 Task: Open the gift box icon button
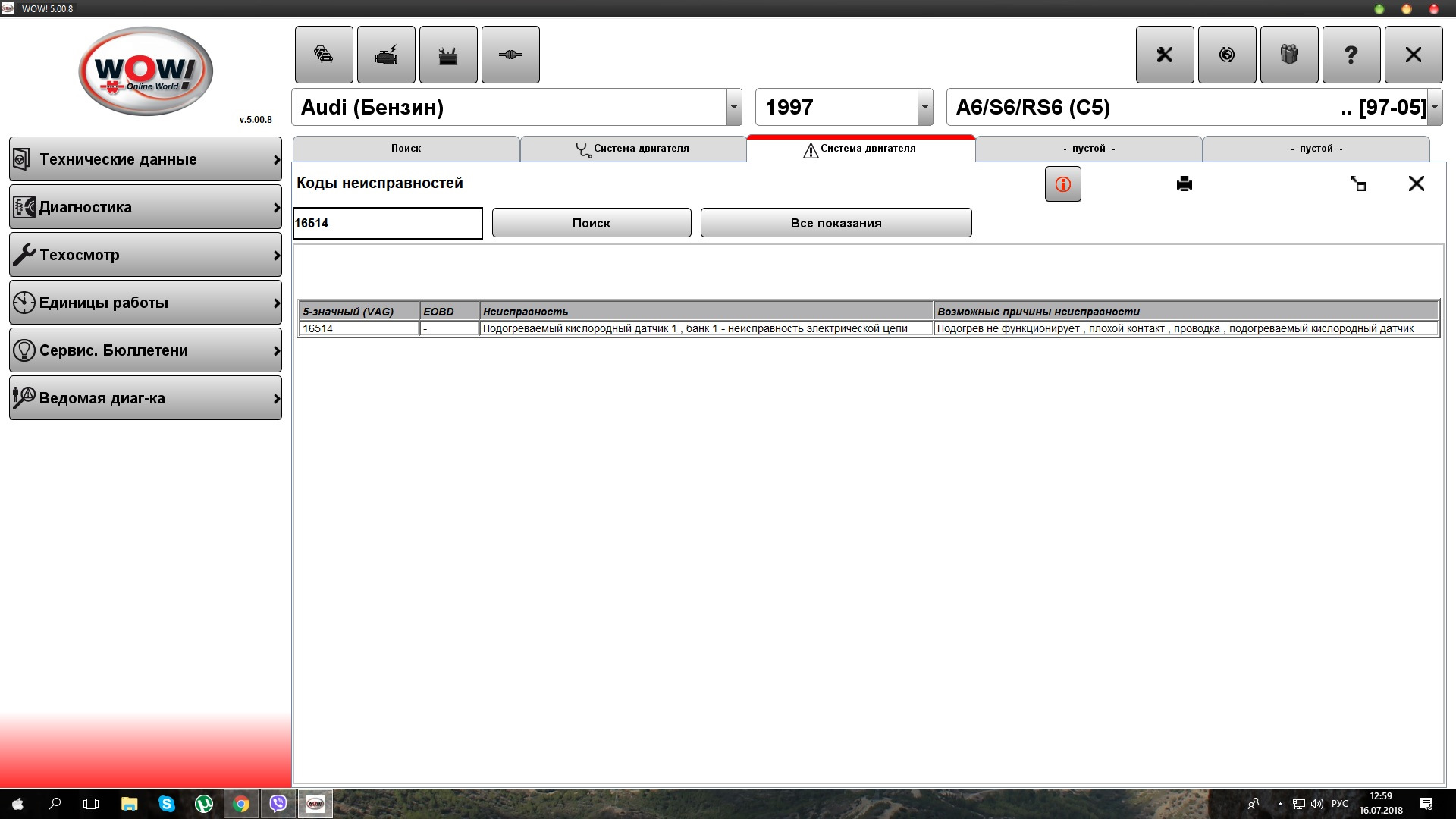[1289, 55]
